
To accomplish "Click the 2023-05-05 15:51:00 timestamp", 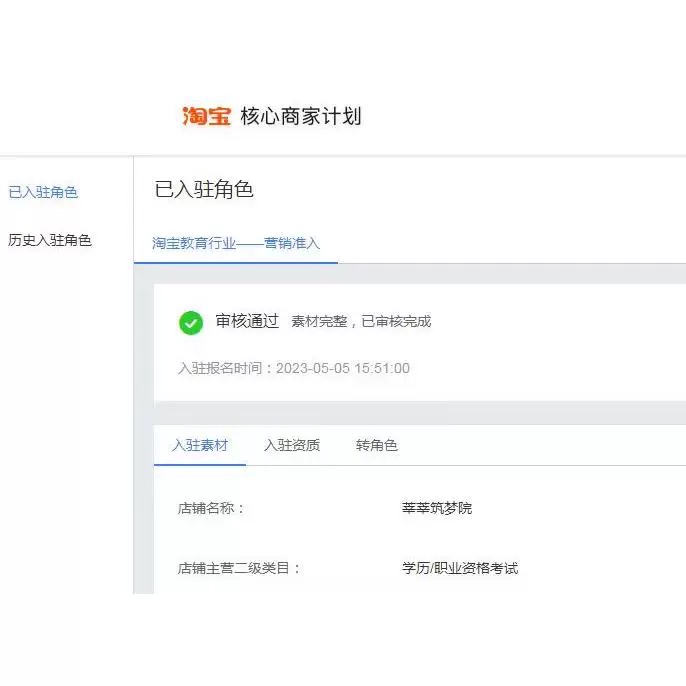I will (x=342, y=368).
